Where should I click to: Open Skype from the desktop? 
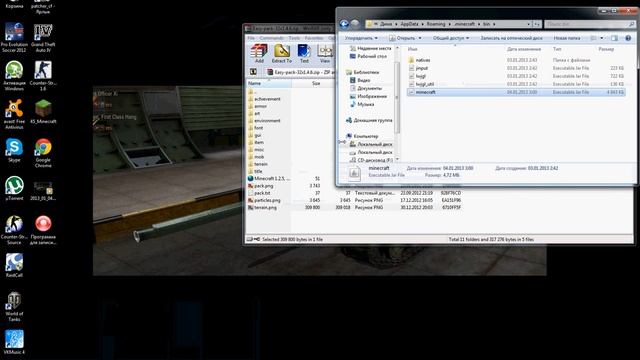[x=14, y=150]
